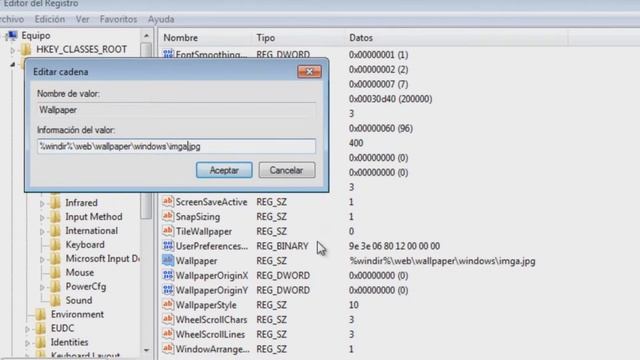The width and height of the screenshot is (640, 360).
Task: Select the Environment registry key
Action: pos(77,315)
